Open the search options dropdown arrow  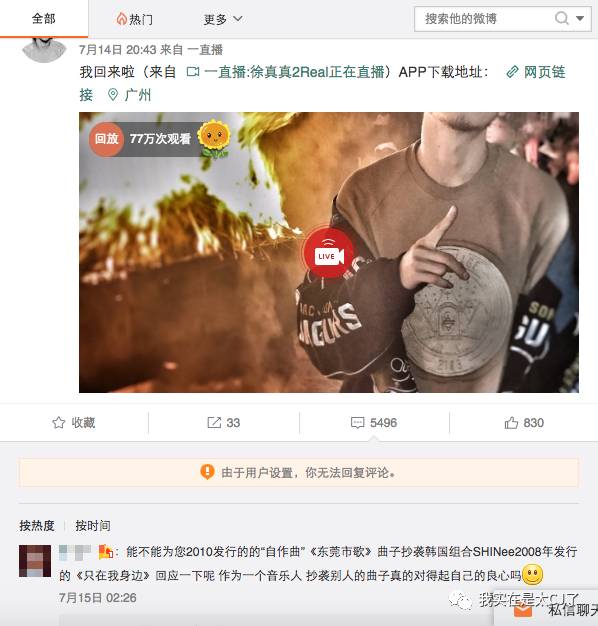(580, 18)
